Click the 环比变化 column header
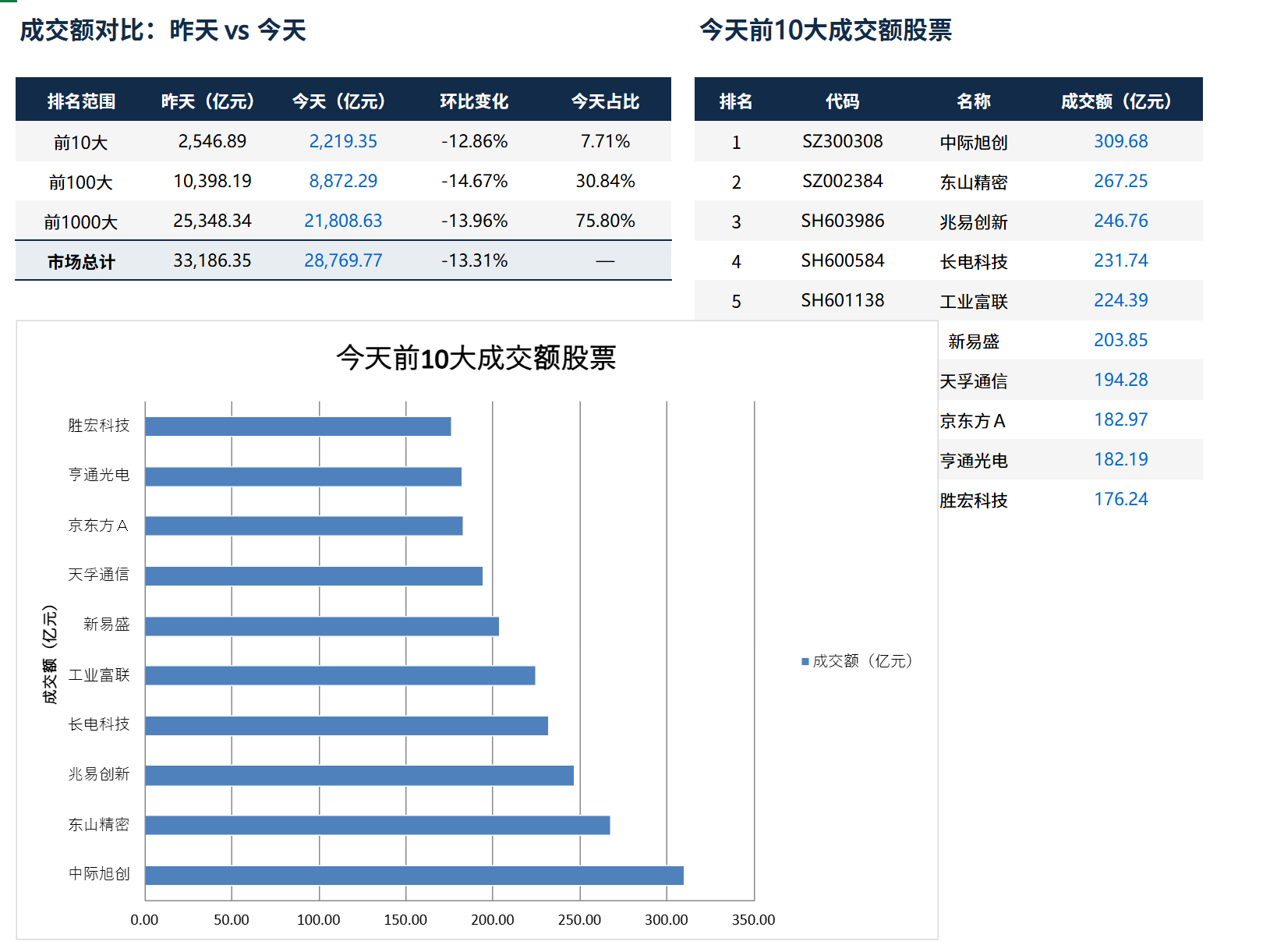Viewport: 1277px width, 952px height. [x=474, y=101]
